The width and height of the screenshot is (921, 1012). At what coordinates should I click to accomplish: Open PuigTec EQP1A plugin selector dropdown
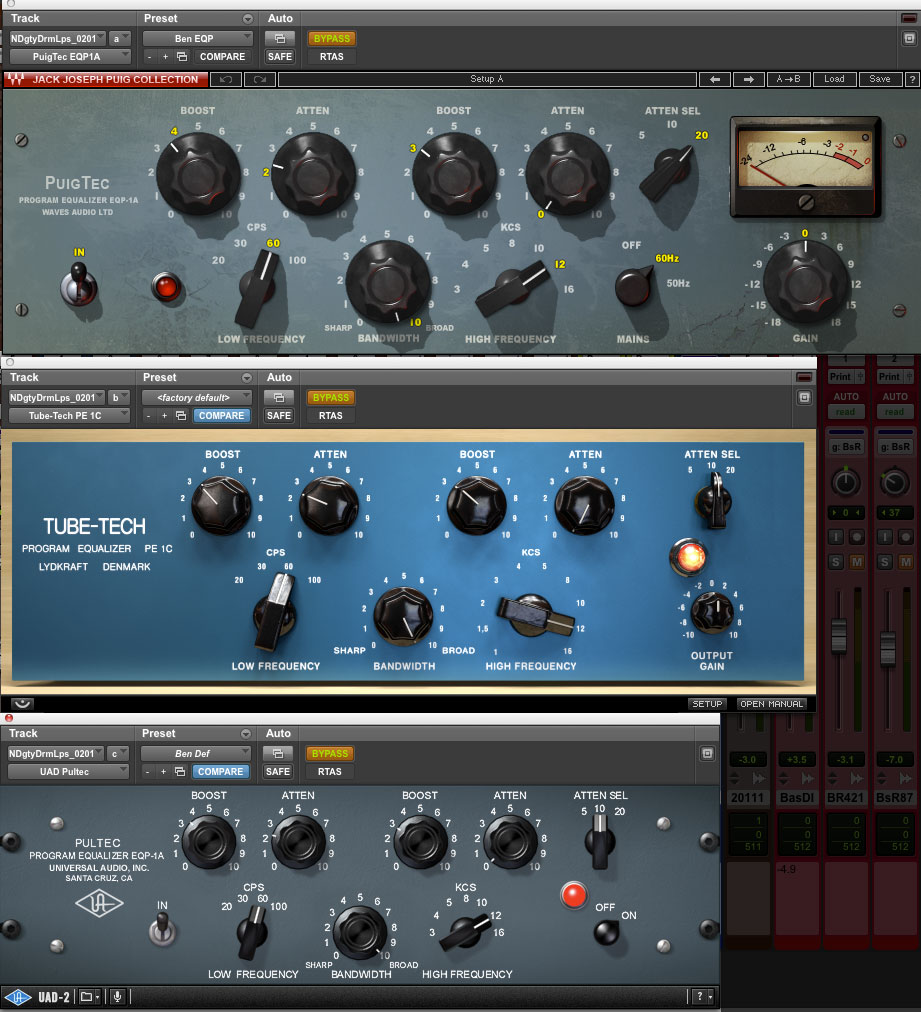[70, 57]
